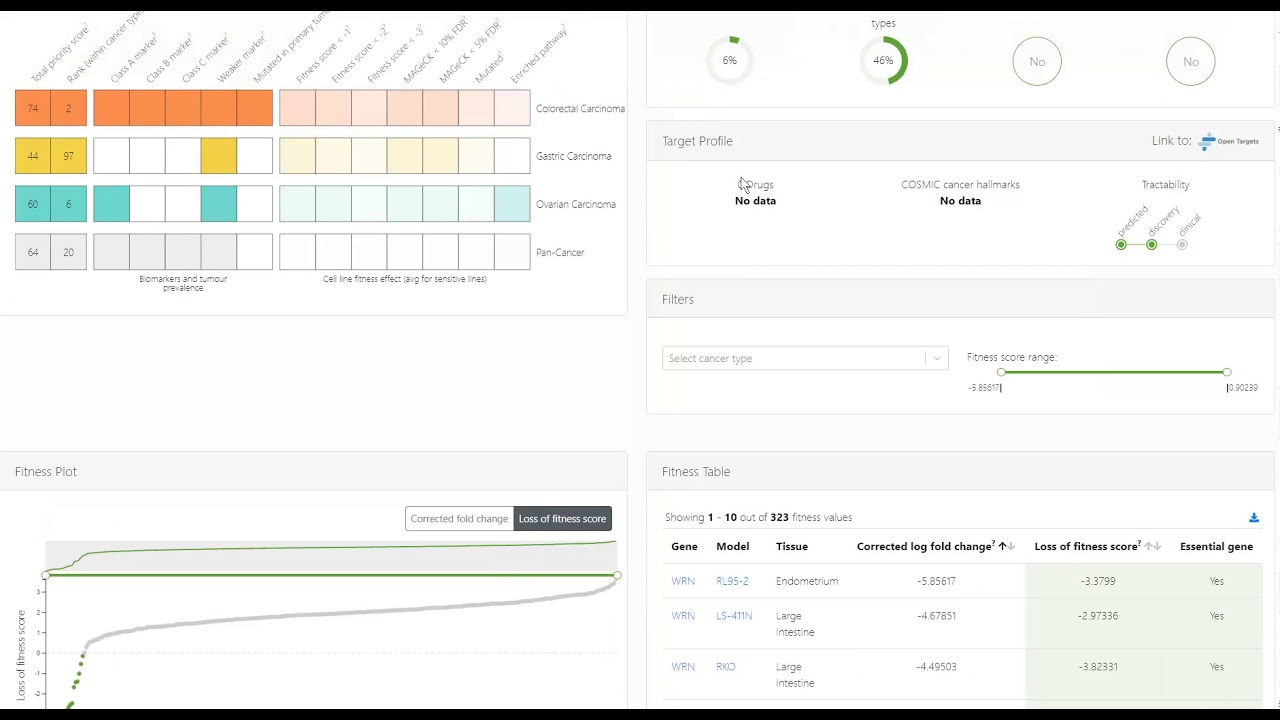The width and height of the screenshot is (1280, 720).
Task: Click the Target Profile panel title
Action: pyautogui.click(x=697, y=141)
